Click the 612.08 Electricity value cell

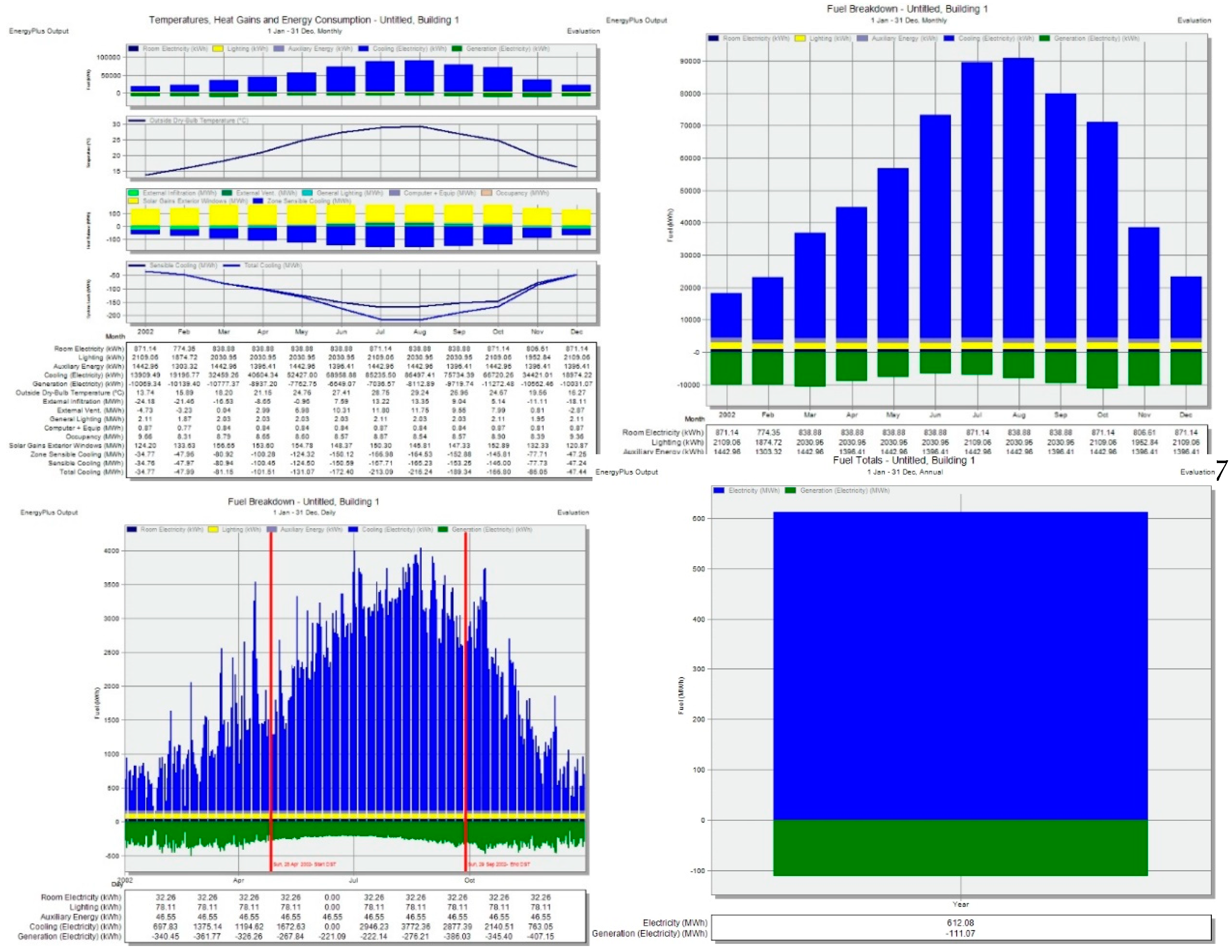(x=960, y=923)
